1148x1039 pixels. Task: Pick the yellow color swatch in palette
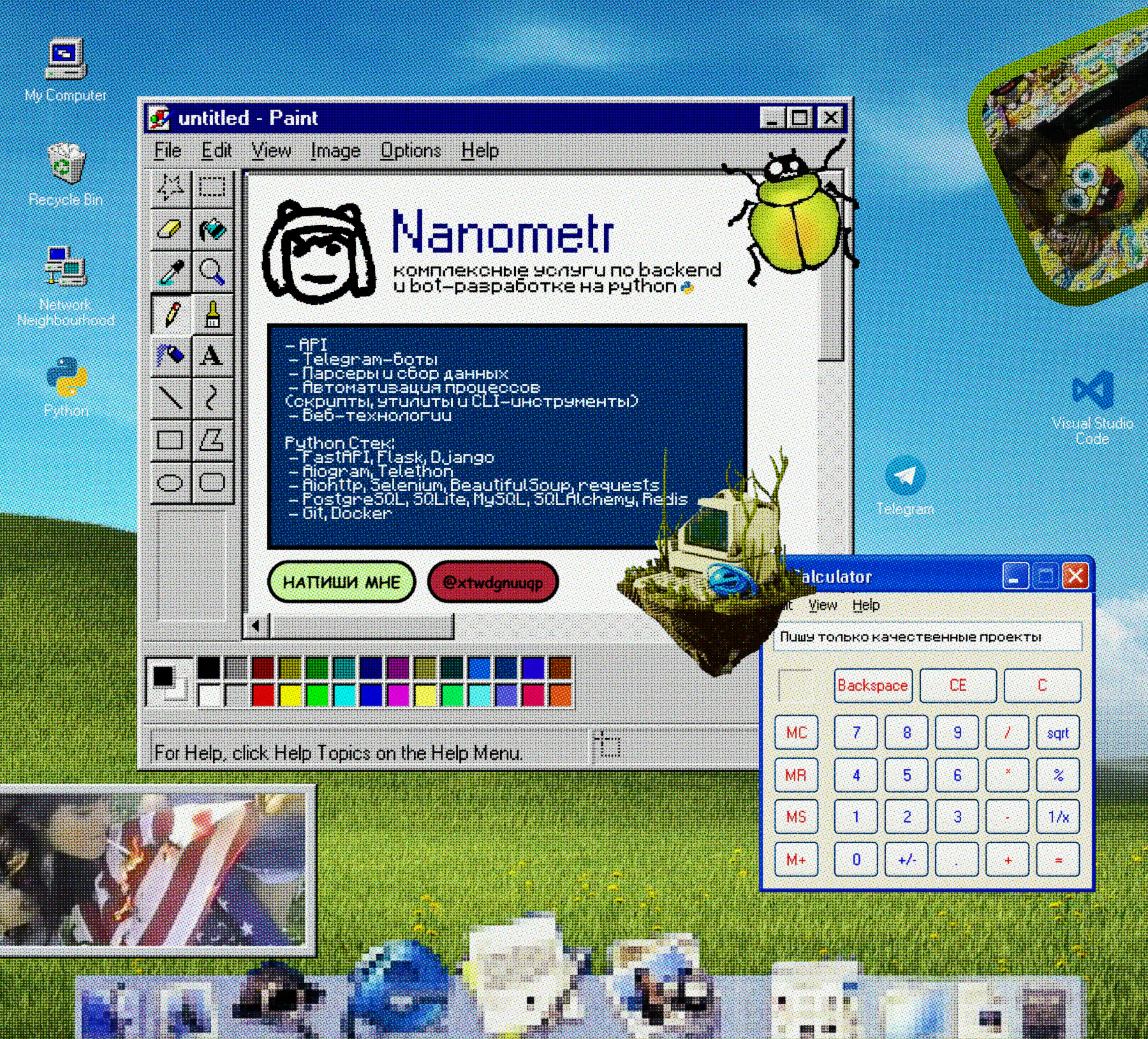coord(290,695)
